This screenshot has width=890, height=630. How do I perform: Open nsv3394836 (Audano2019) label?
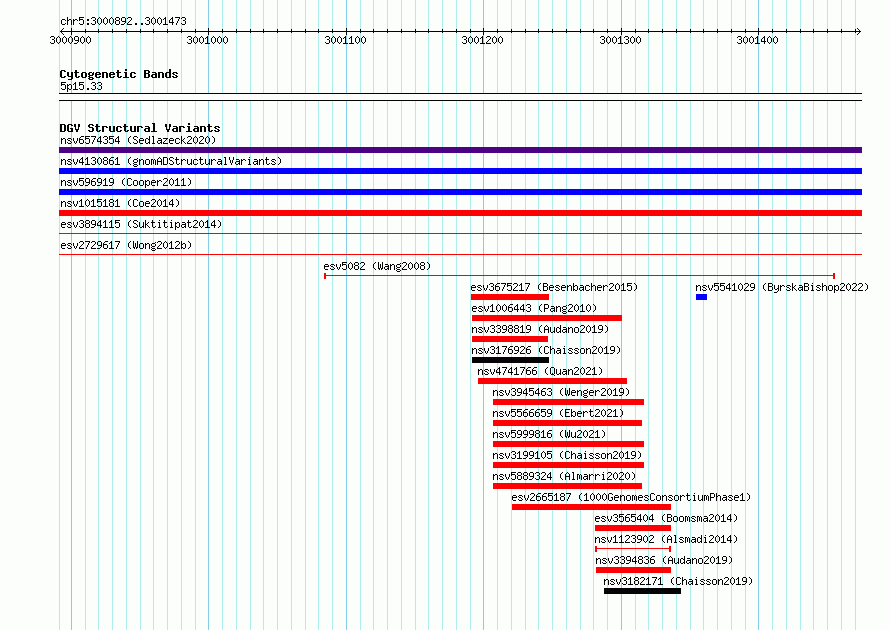[664, 560]
